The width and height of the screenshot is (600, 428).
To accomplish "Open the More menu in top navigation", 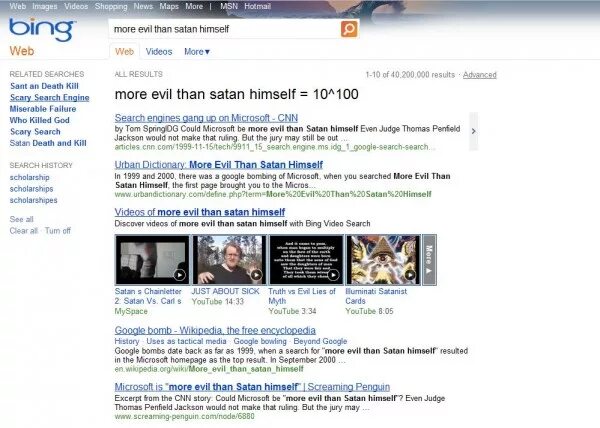I will pyautogui.click(x=194, y=6).
